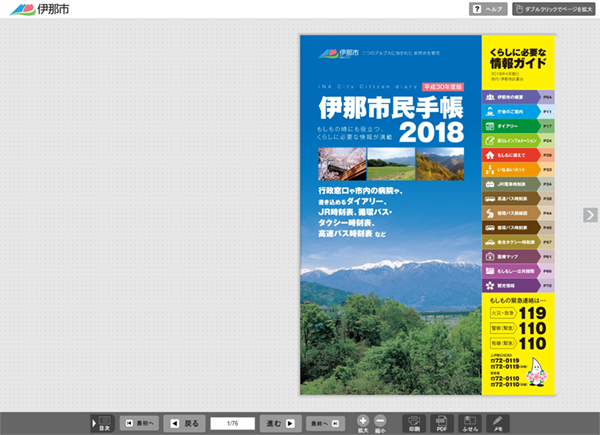Click the 伊那市 logo in the header

[39, 9]
